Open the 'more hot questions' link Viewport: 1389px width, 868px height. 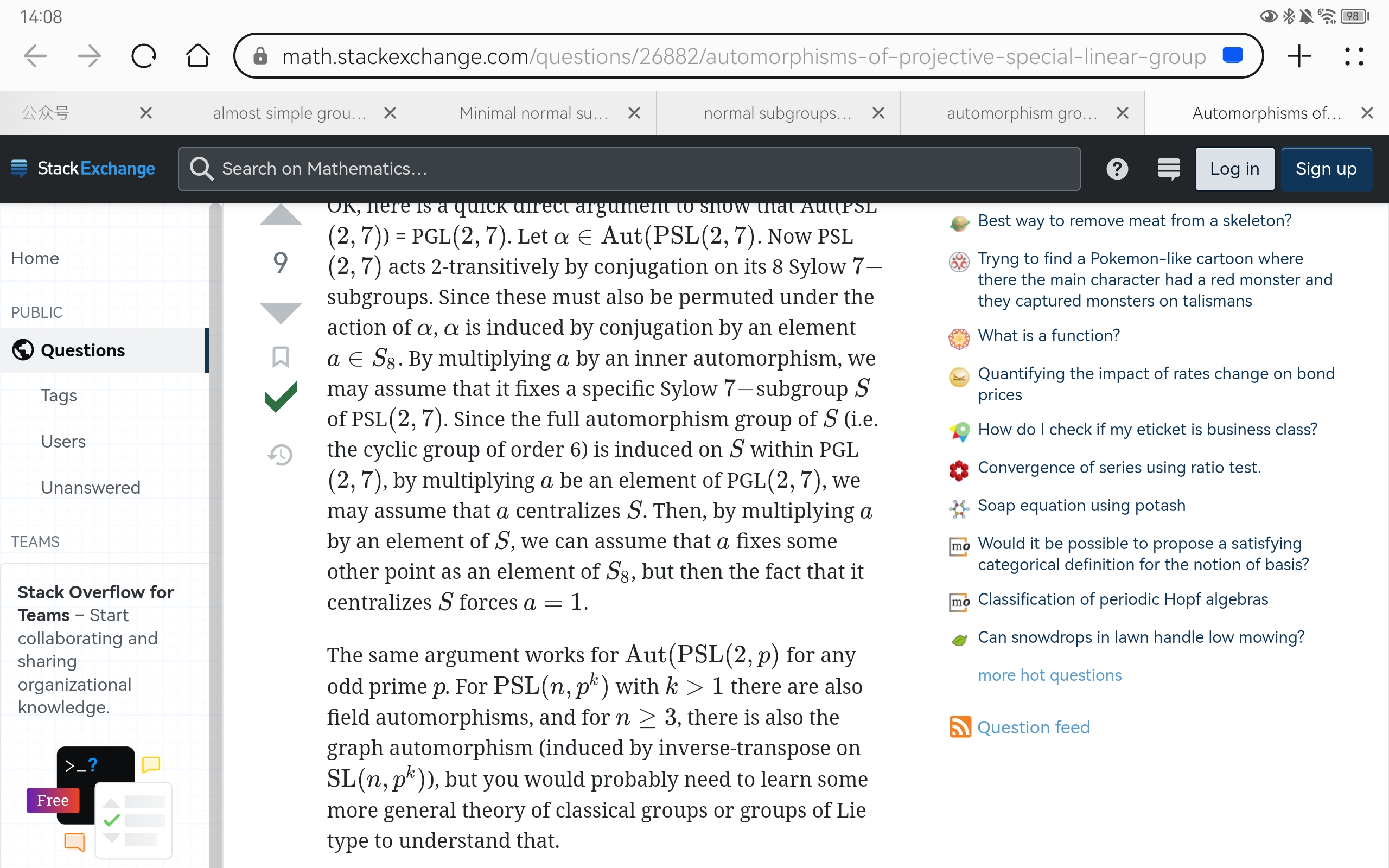click(x=1049, y=675)
